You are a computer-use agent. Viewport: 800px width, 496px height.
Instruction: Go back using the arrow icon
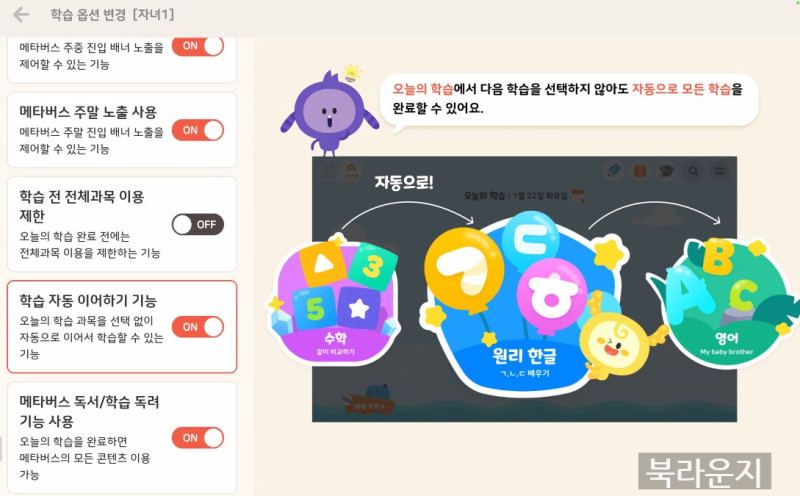click(21, 15)
